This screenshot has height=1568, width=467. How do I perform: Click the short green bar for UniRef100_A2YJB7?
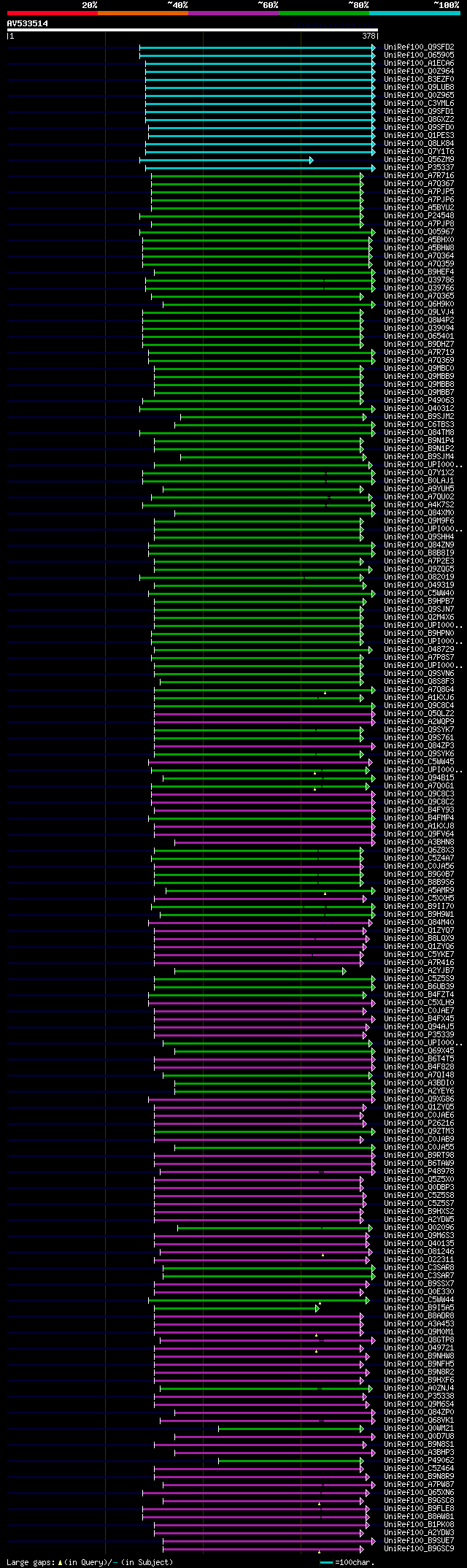coord(260,971)
